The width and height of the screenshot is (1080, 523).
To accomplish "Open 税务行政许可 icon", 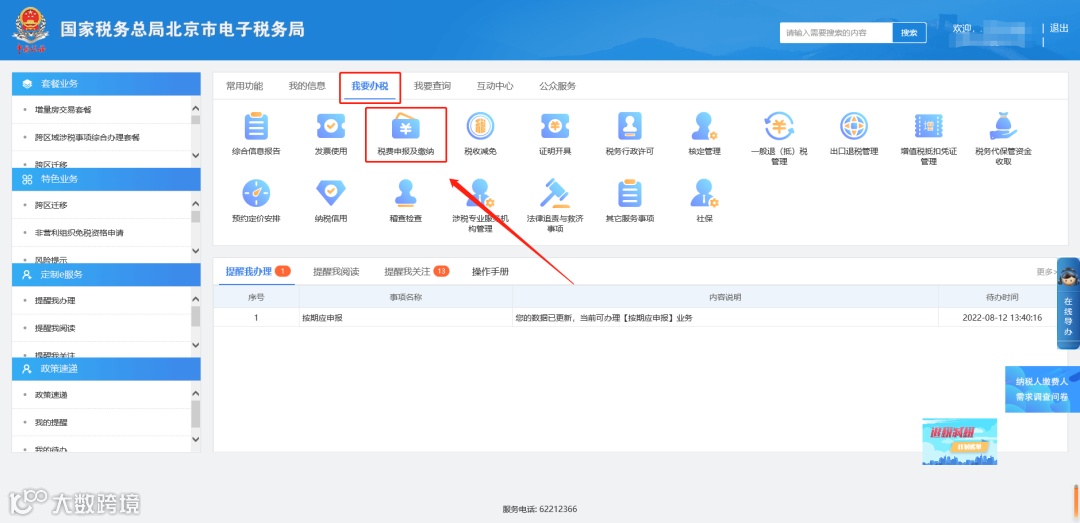I will coord(630,126).
